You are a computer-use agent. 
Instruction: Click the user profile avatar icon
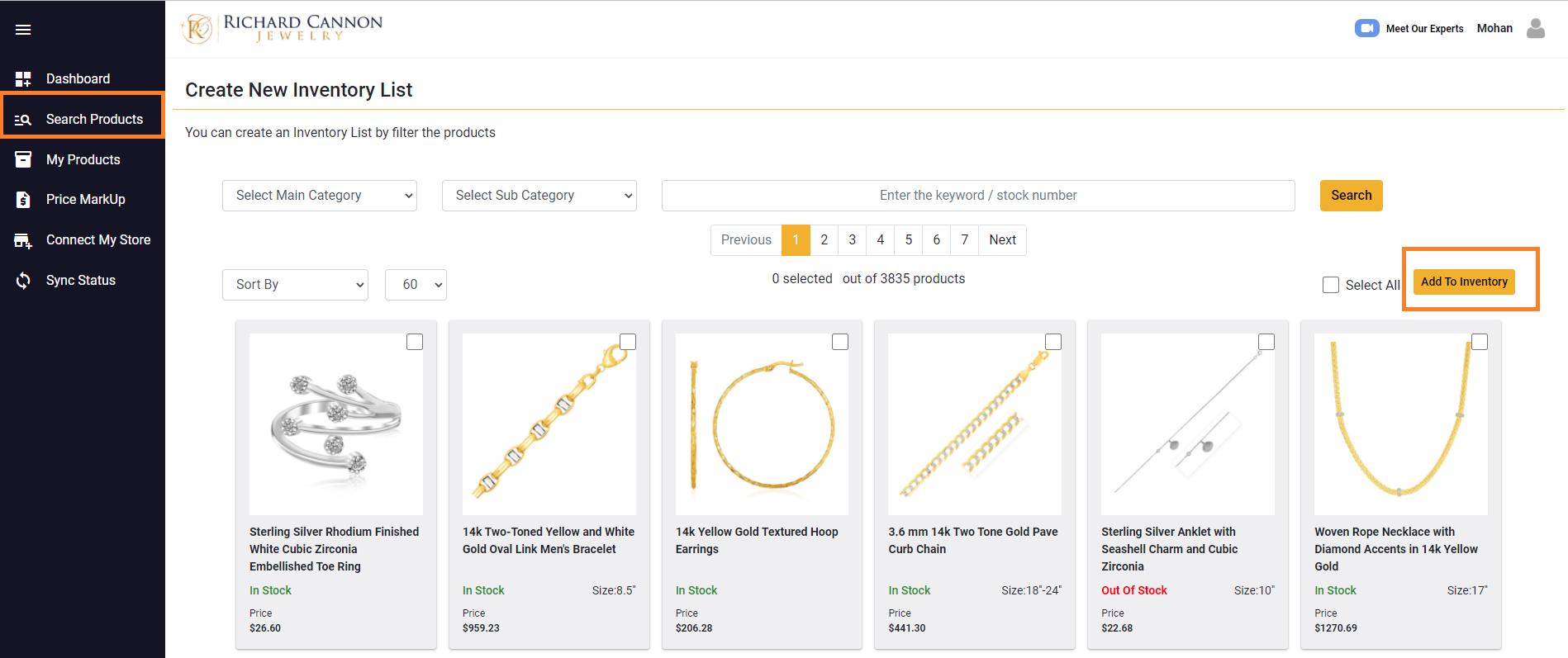click(1535, 29)
